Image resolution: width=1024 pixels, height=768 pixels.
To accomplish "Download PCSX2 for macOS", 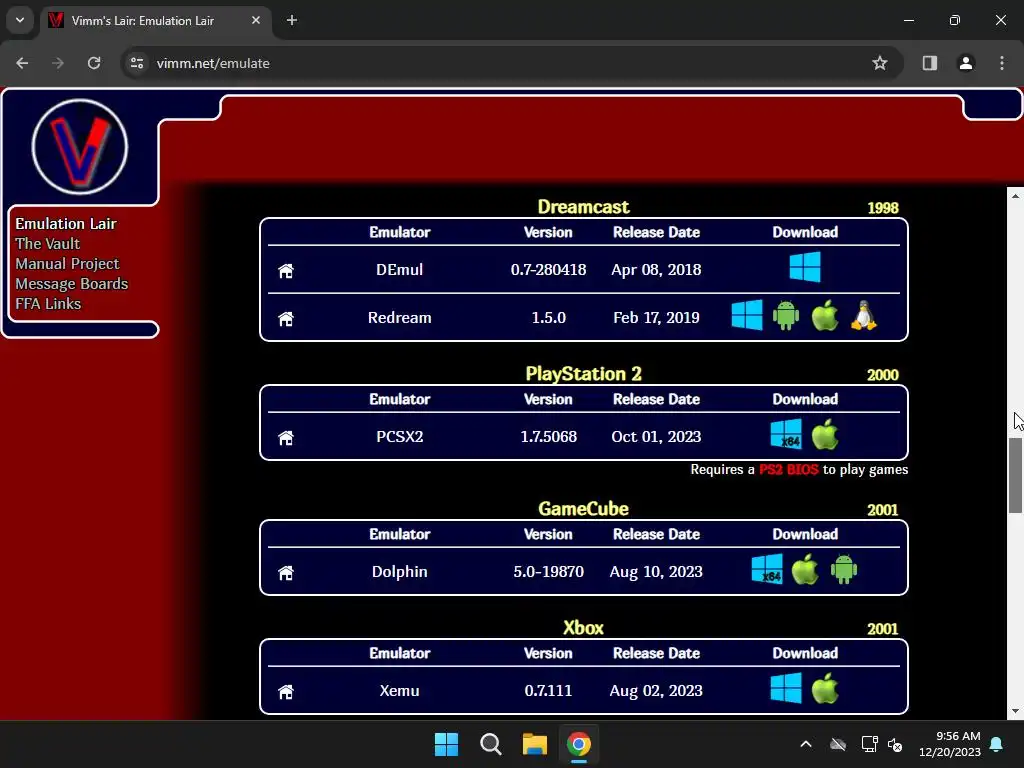I will 825,434.
